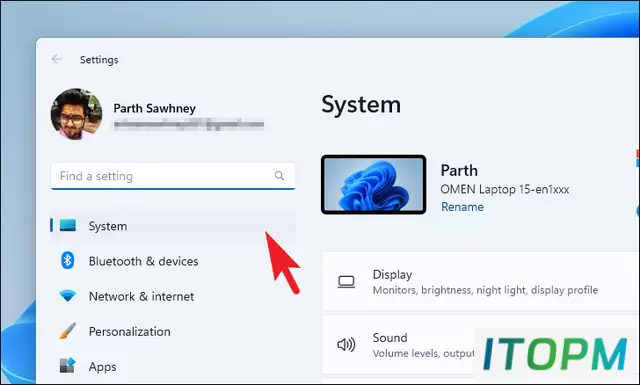Select the Parth Sawhney account name
The image size is (640, 385).
click(x=154, y=108)
